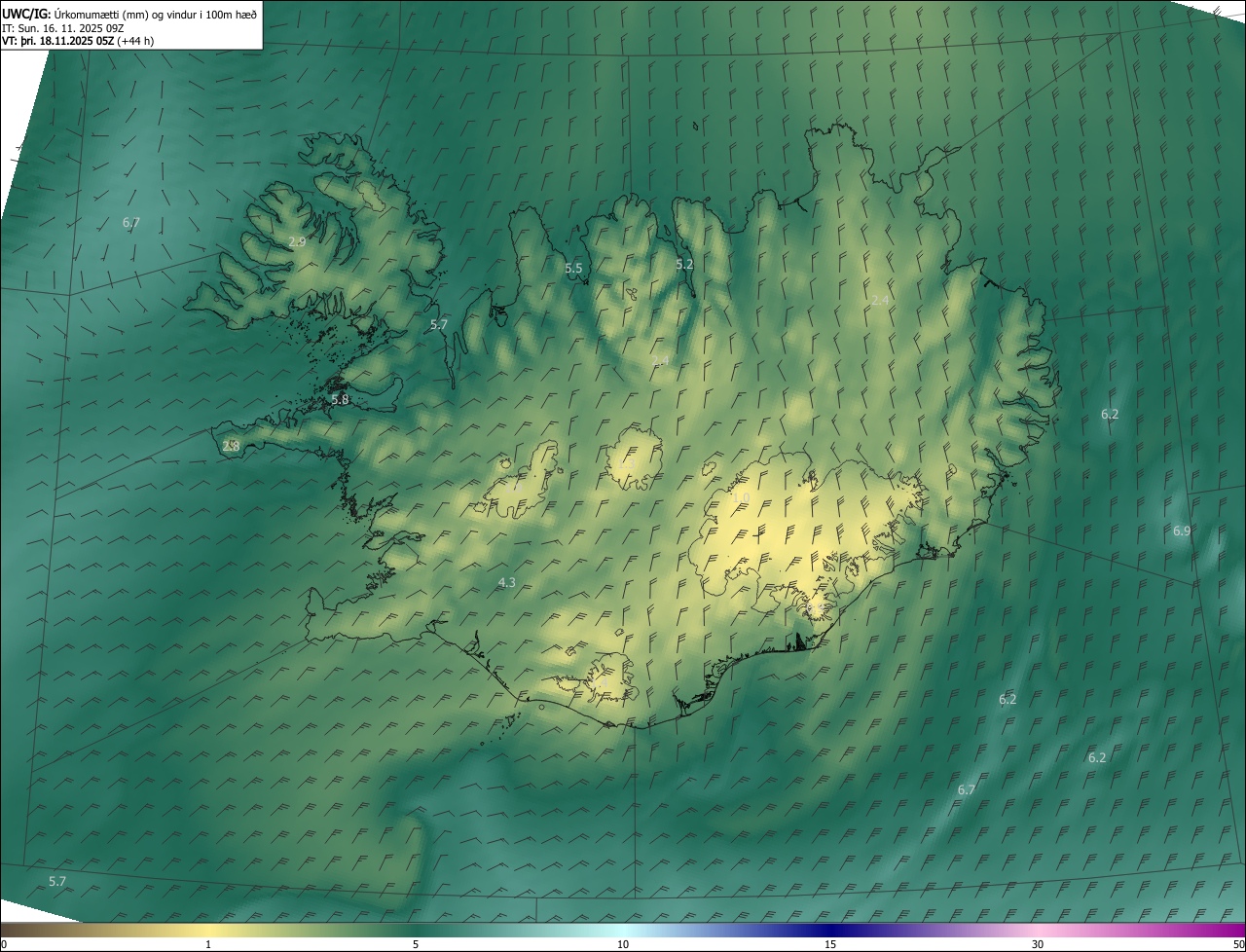This screenshot has width=1246, height=952.
Task: Click the 5 tick label on the color scale
Action: pyautogui.click(x=416, y=944)
